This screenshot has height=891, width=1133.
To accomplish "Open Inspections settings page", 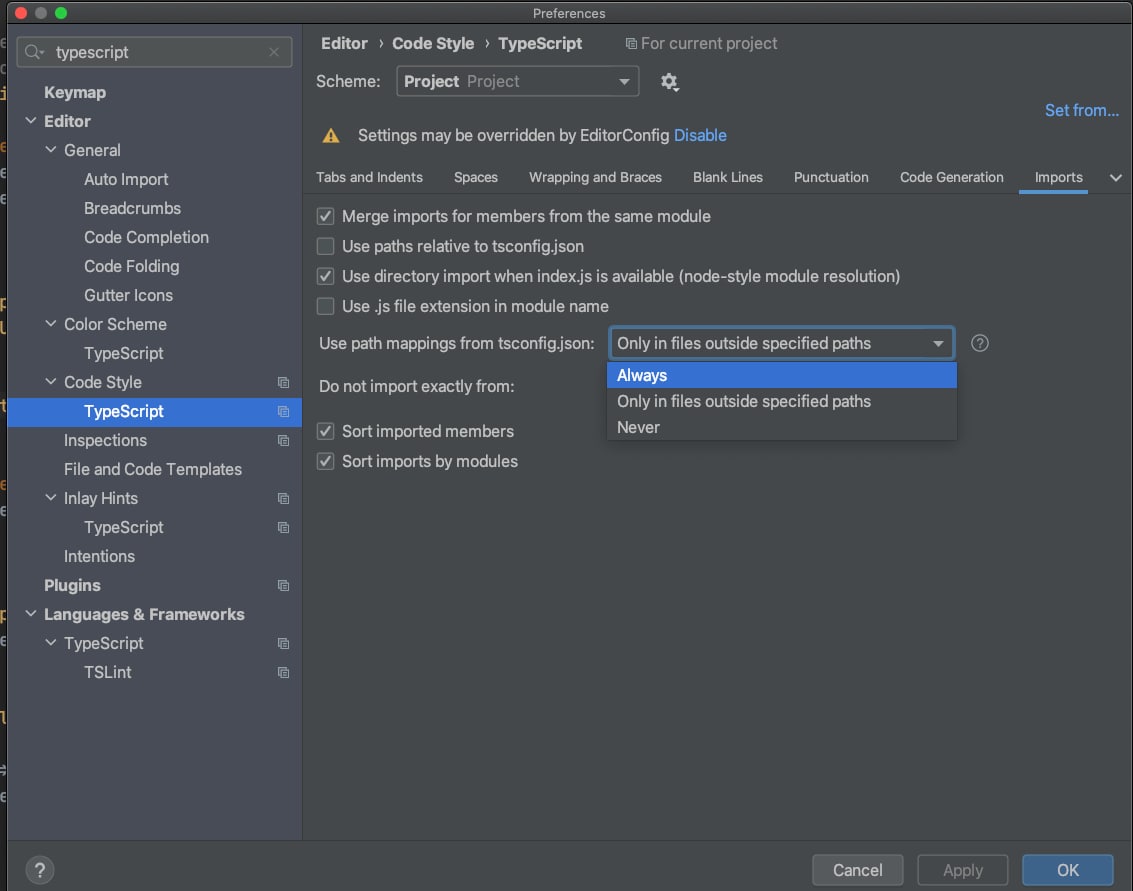I will coord(105,440).
